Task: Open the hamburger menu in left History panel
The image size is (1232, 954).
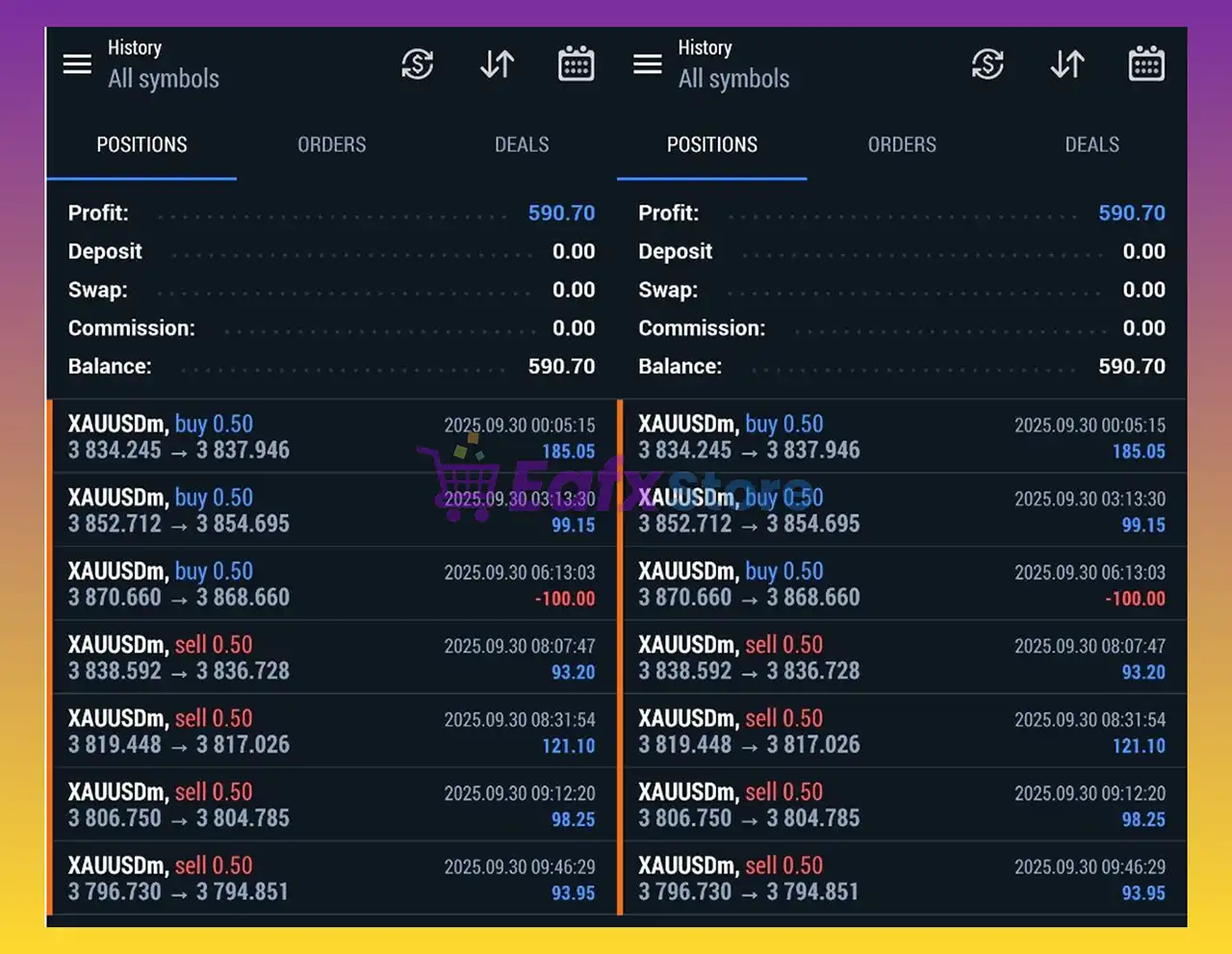Action: coord(77,64)
